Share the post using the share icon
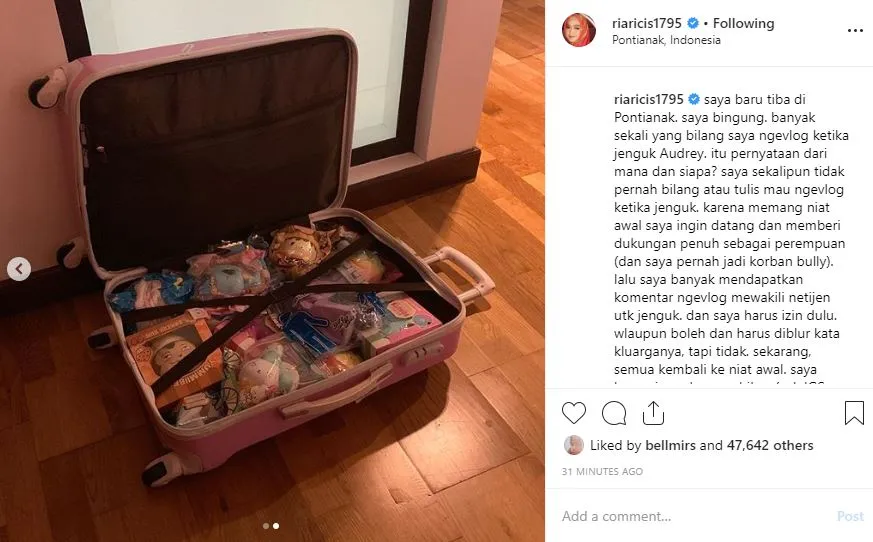 [x=653, y=413]
